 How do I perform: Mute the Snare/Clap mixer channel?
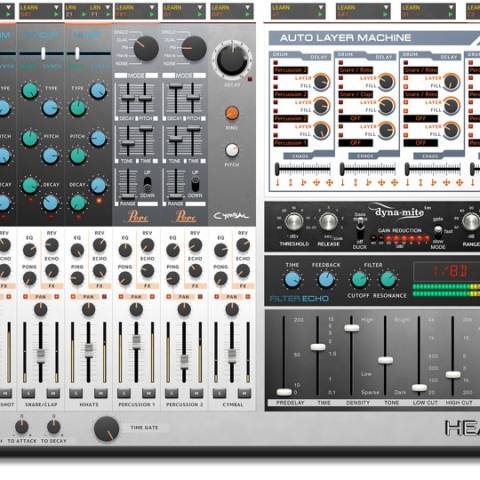[53, 393]
